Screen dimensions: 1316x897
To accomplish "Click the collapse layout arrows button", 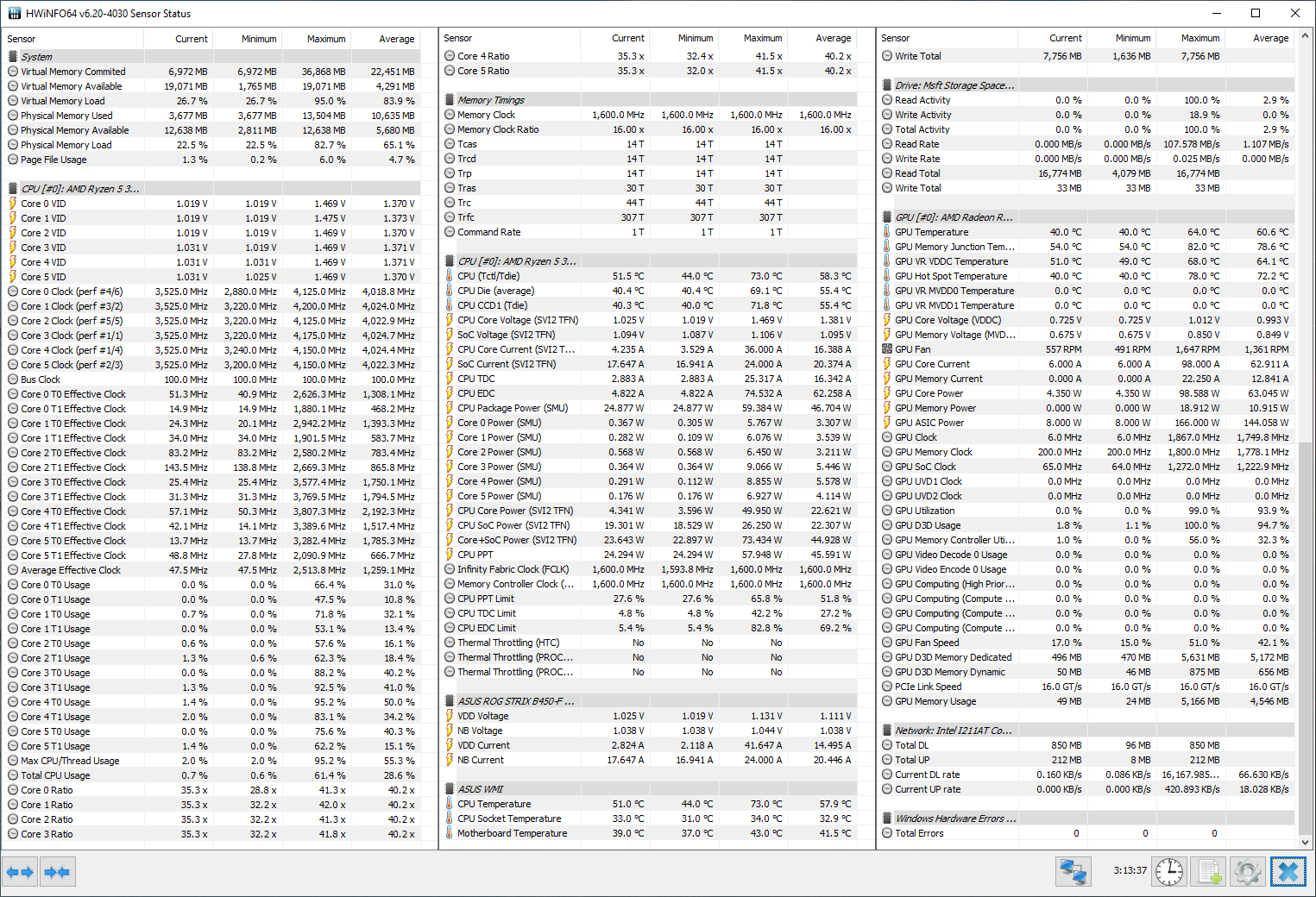I will click(58, 872).
